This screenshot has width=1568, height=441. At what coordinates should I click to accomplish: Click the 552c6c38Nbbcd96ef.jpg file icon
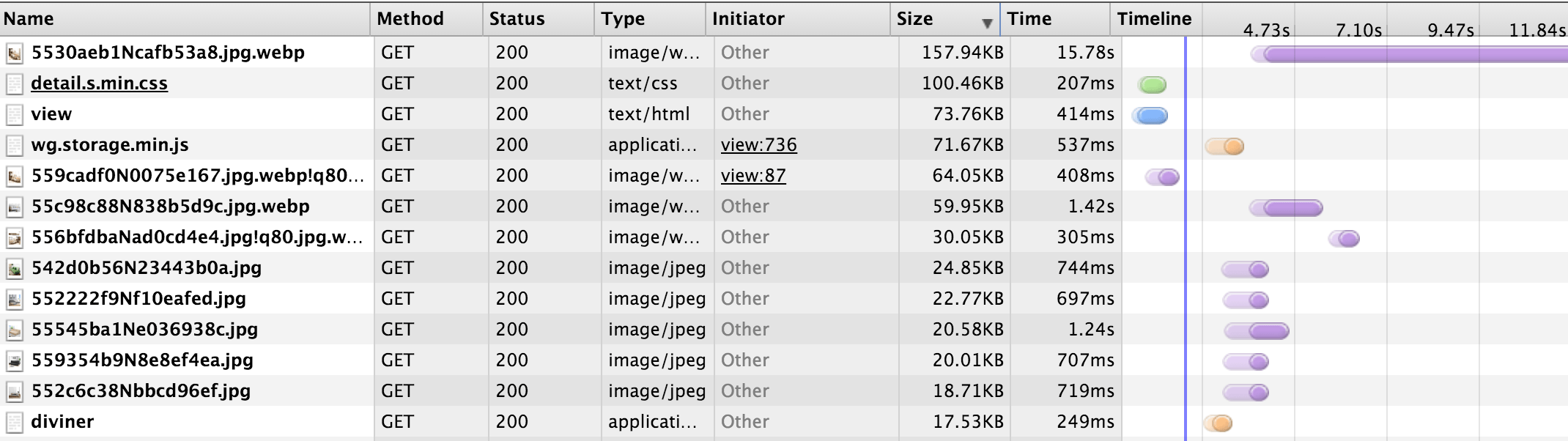pos(14,391)
